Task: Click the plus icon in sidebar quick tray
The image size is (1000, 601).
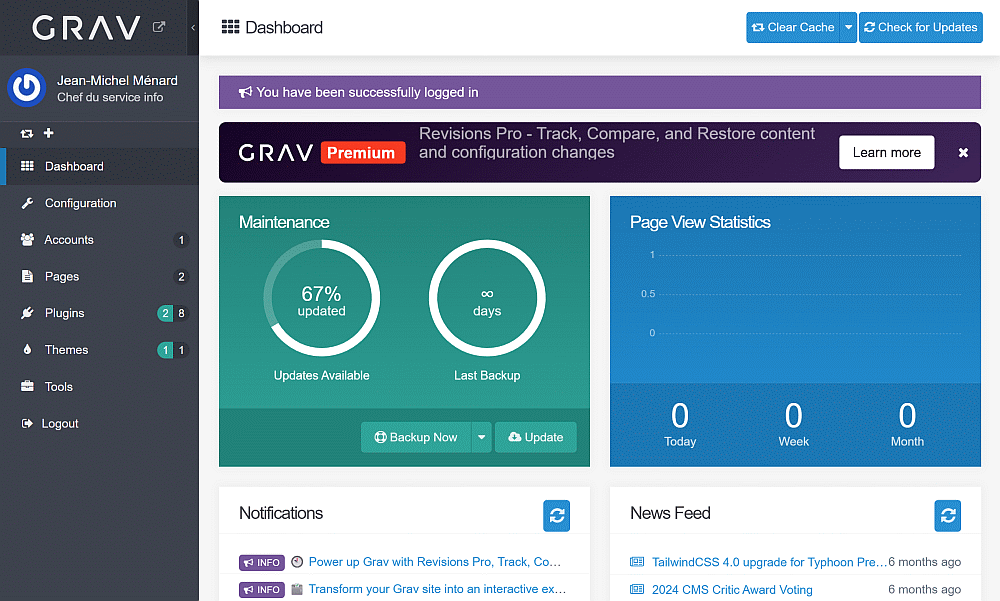Action: 49,134
